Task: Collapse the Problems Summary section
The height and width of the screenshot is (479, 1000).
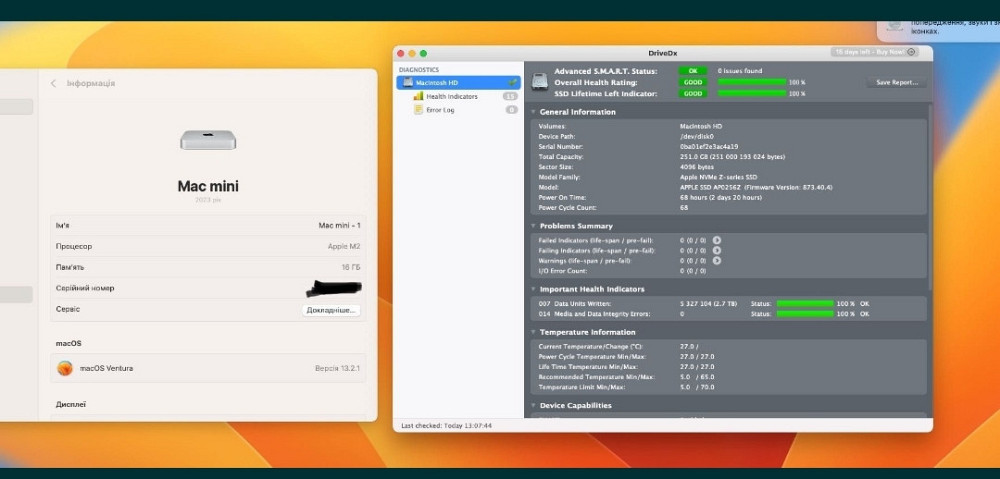Action: (534, 226)
